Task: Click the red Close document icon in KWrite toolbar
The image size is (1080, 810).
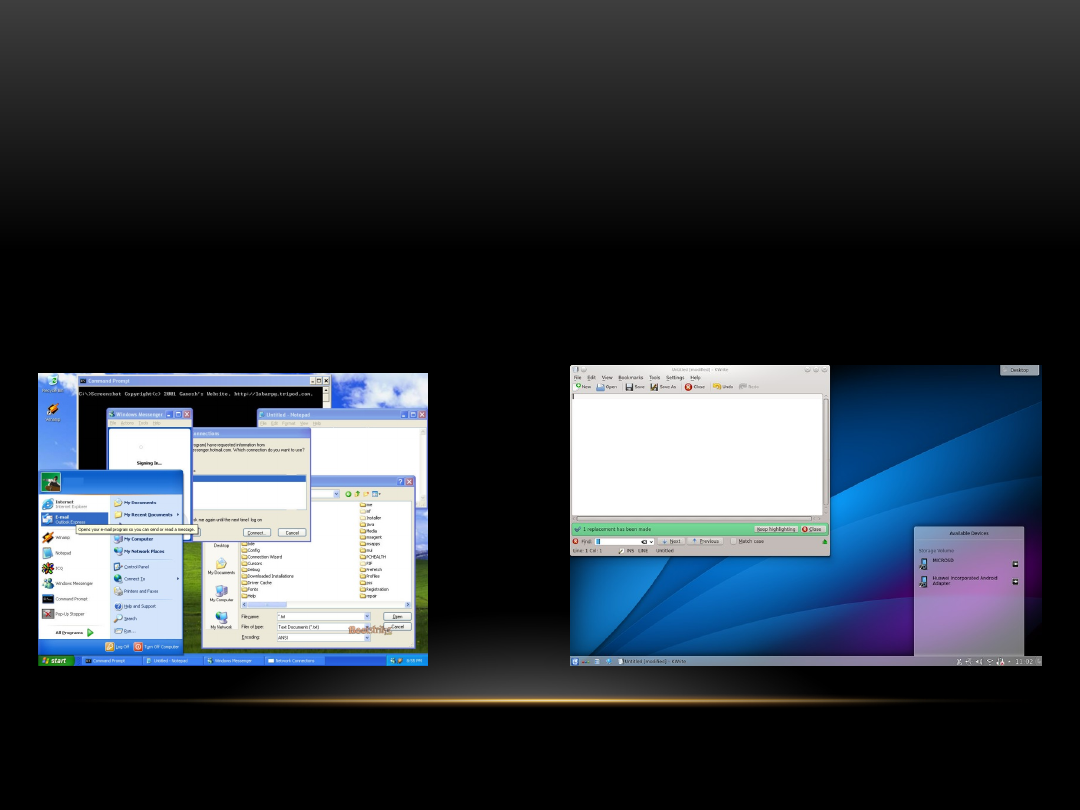Action: 689,386
